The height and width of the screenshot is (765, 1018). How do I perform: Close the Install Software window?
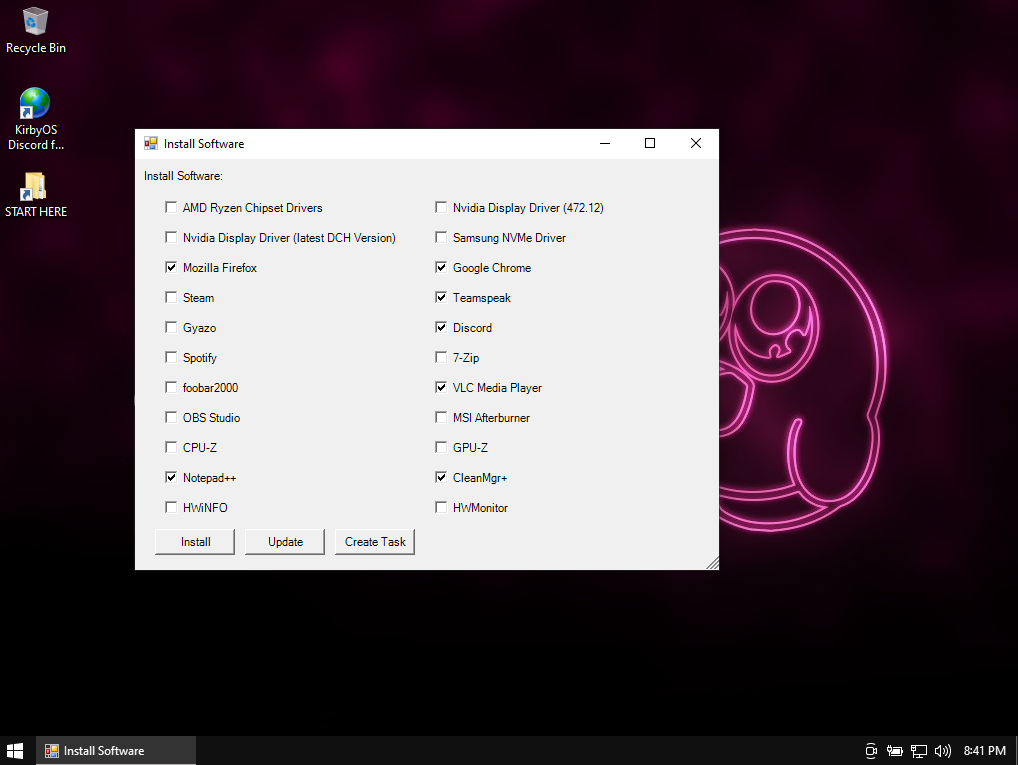click(x=695, y=144)
